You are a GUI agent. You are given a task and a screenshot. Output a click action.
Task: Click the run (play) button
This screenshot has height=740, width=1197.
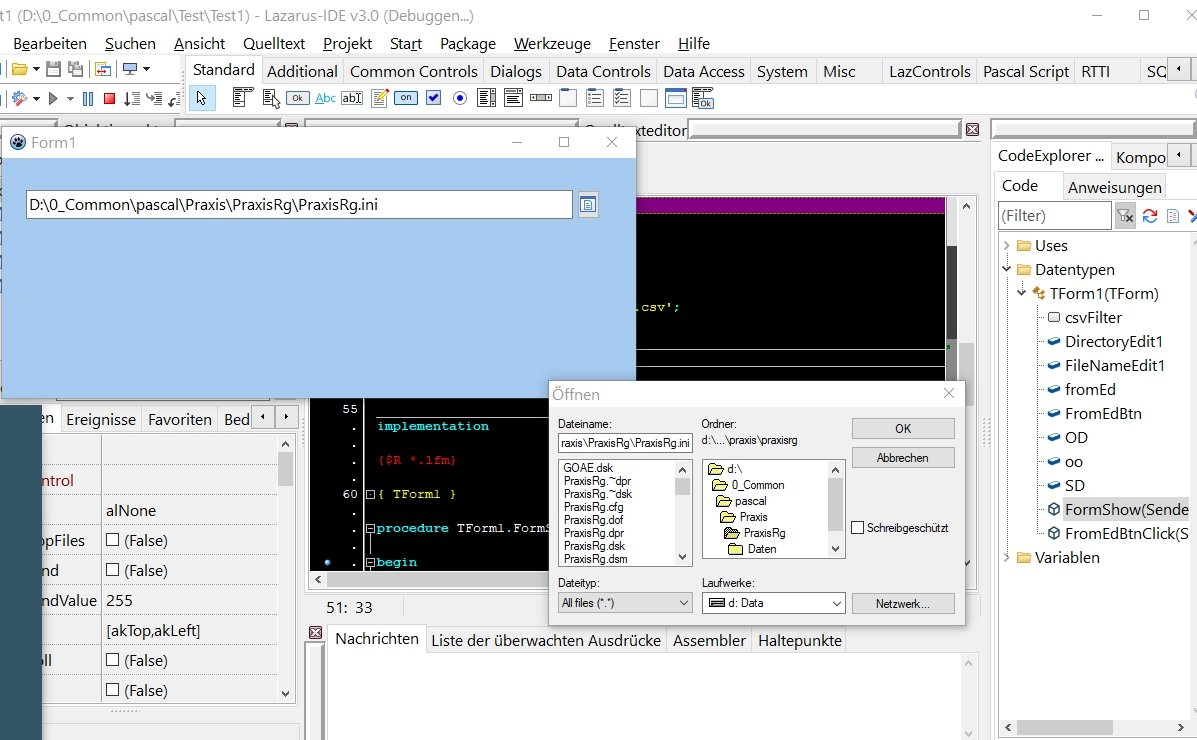click(x=53, y=99)
